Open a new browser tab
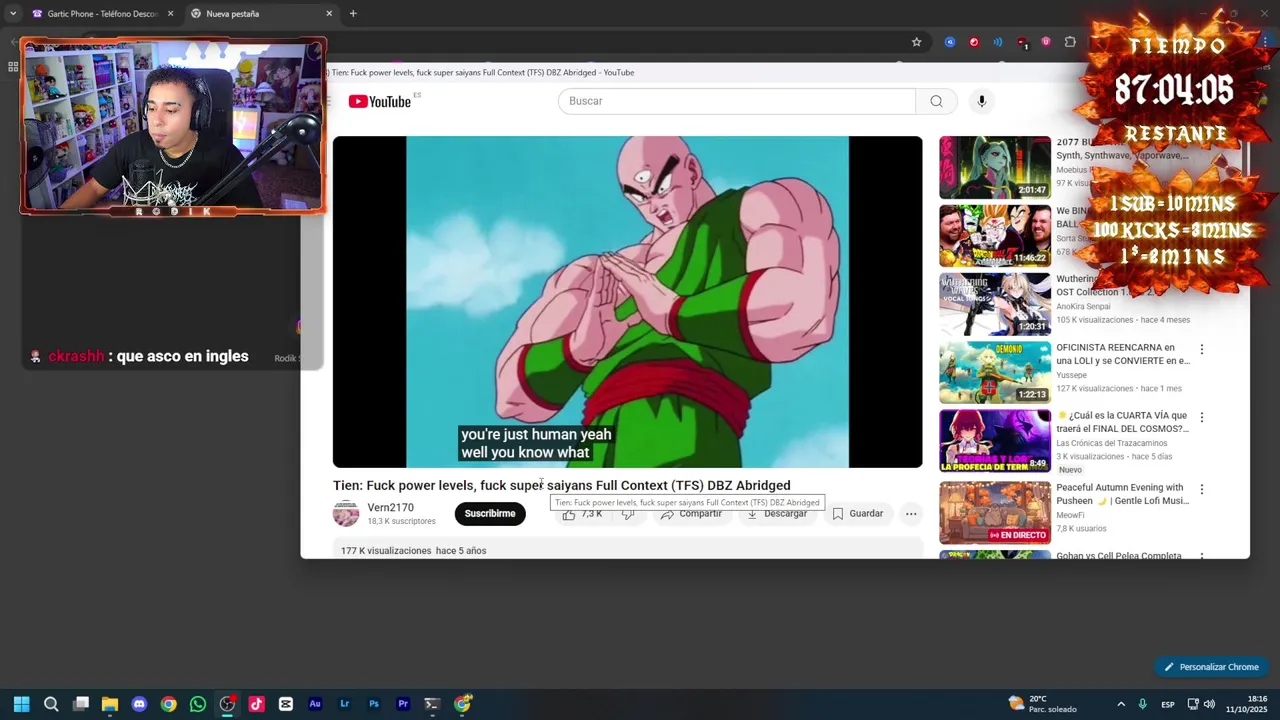Screen dimensions: 1280x720 (x=353, y=14)
